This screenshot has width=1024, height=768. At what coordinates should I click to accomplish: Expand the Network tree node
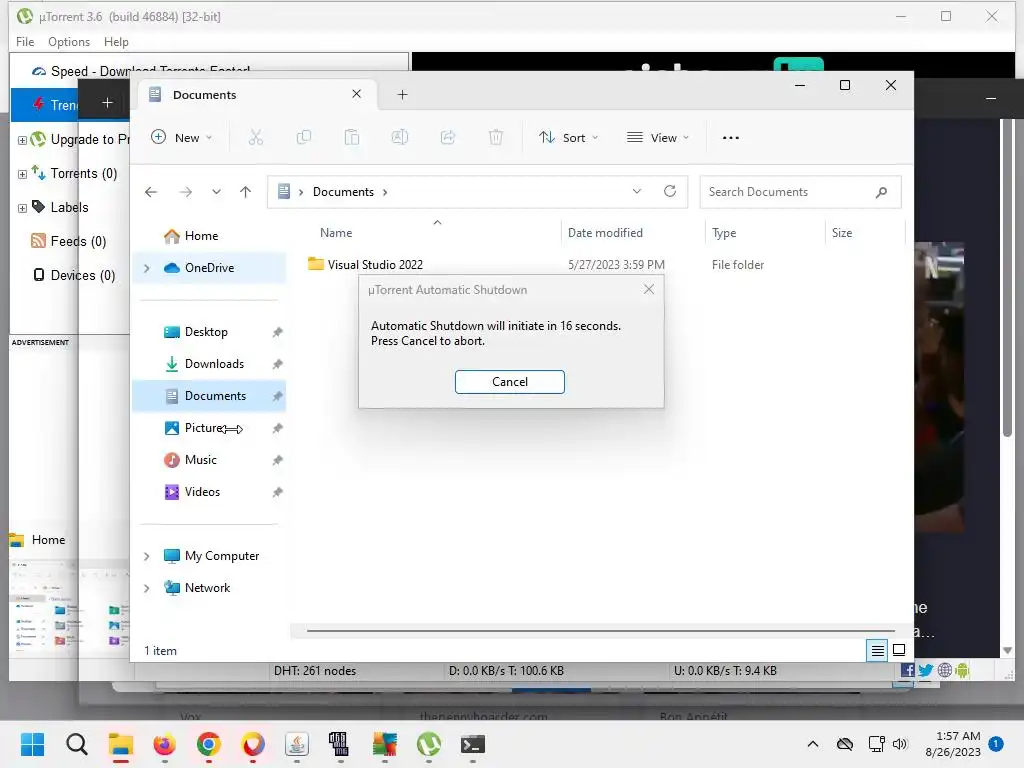click(x=147, y=588)
